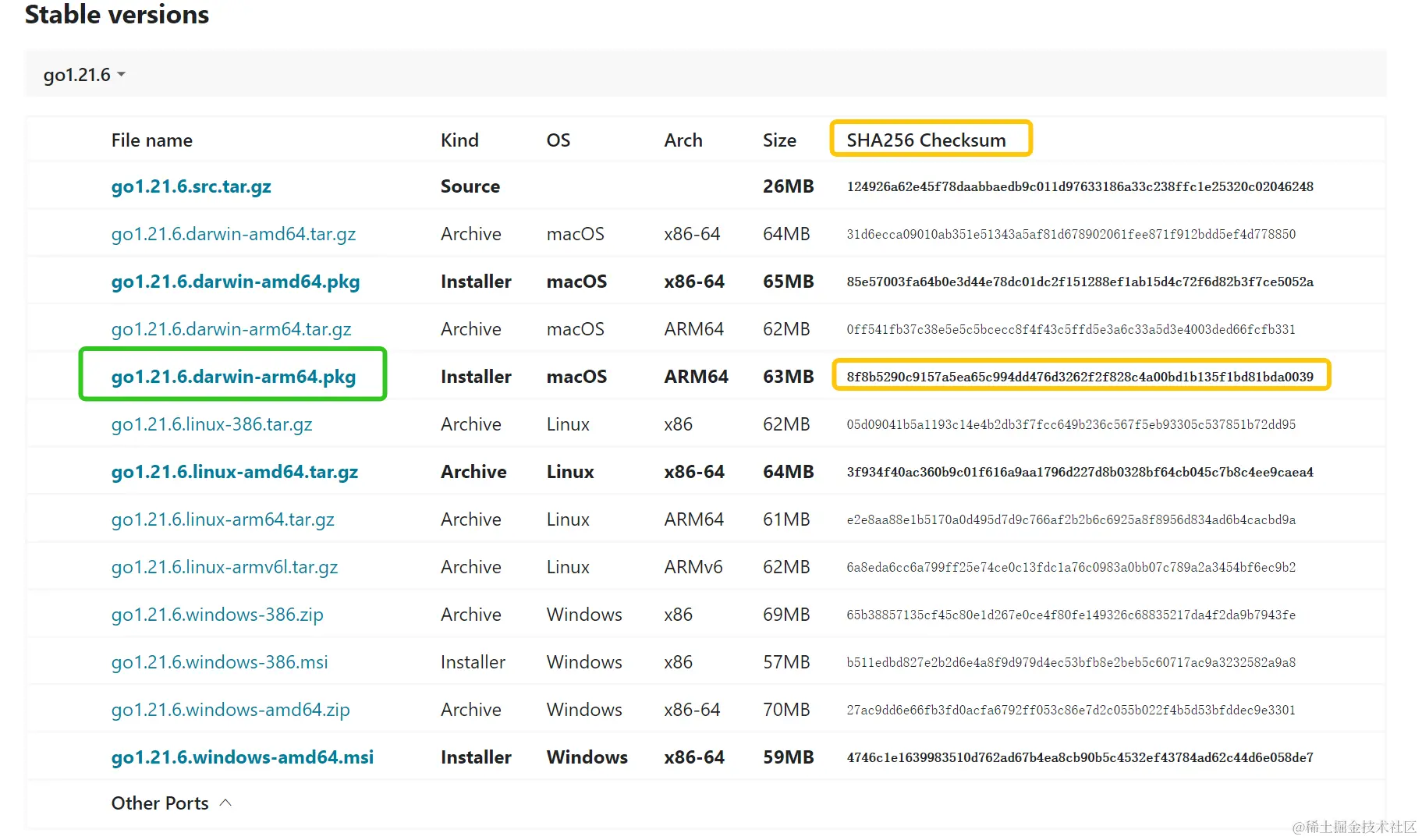Download go1.21.6.darwin-amd64.pkg installer
The width and height of the screenshot is (1422, 840).
coord(236,282)
